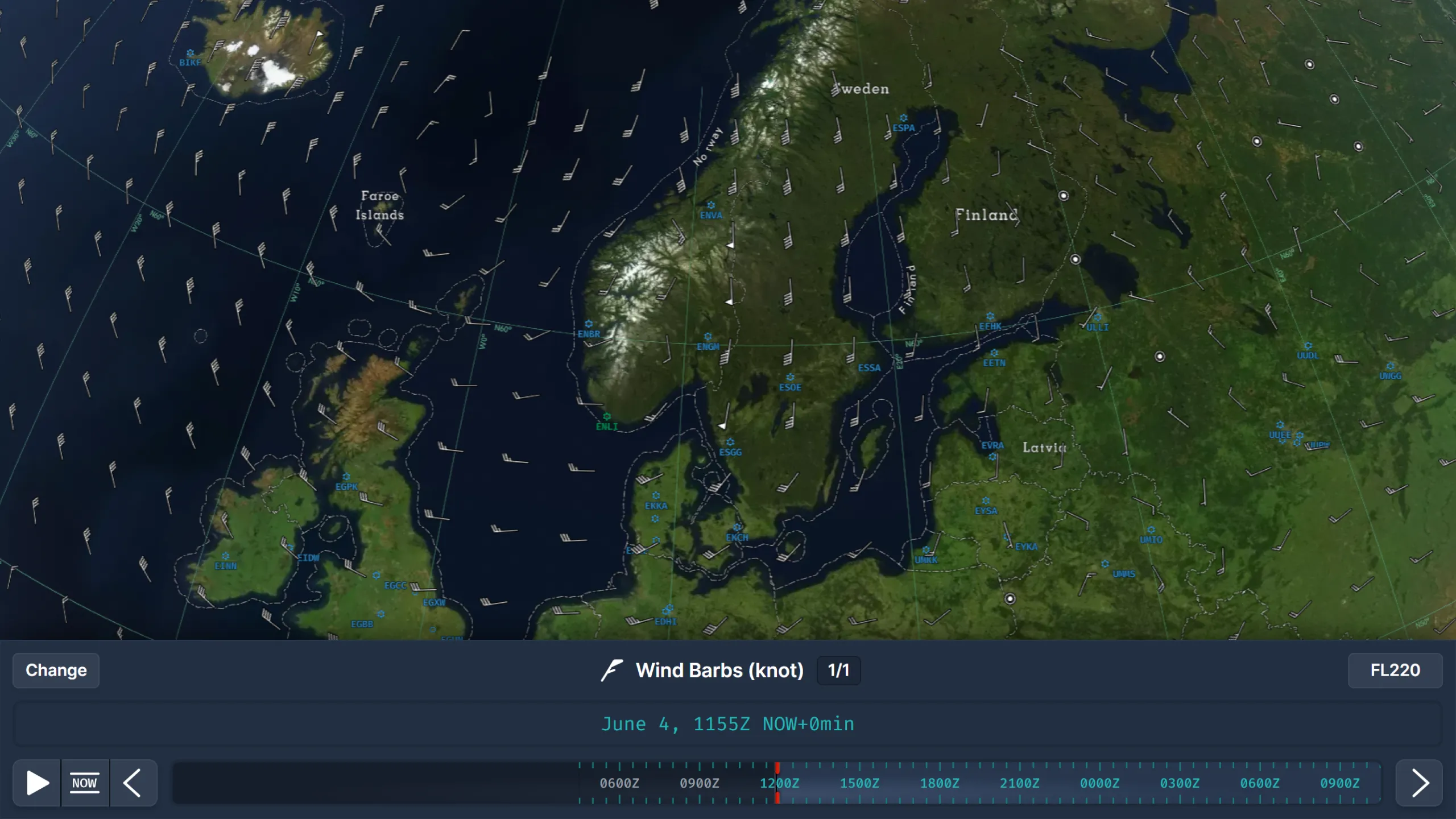Select the ESSA station marker near Stockholm
Screen dimensions: 1456x819
pos(869,358)
